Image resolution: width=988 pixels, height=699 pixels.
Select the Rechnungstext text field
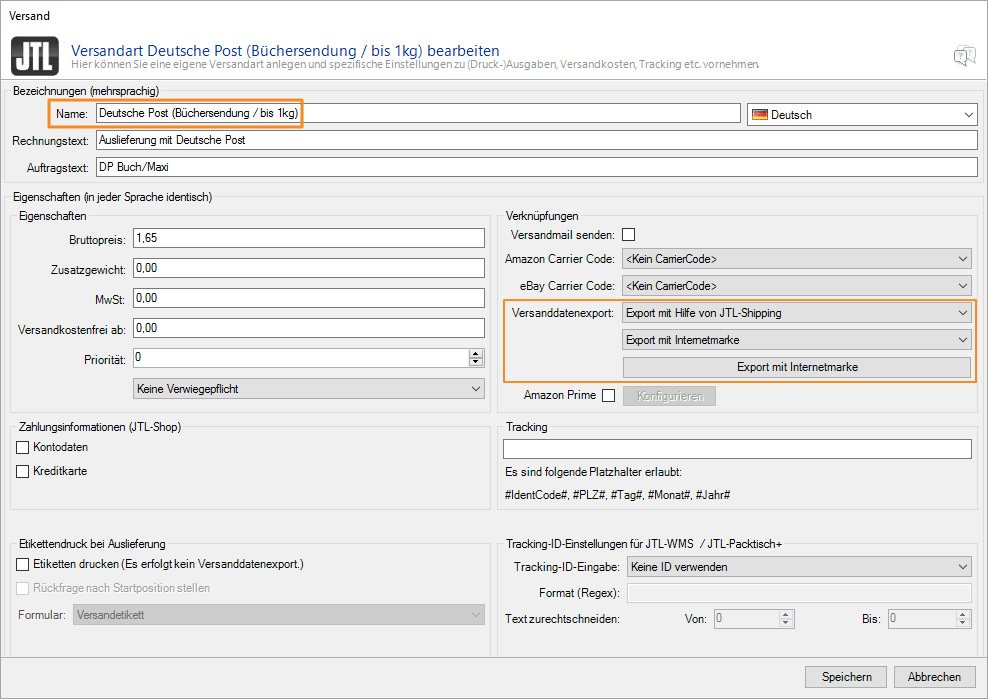click(535, 140)
